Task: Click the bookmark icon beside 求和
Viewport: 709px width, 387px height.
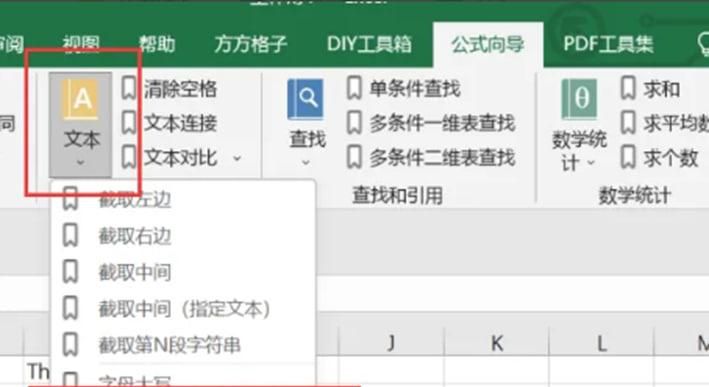Action: point(629,88)
